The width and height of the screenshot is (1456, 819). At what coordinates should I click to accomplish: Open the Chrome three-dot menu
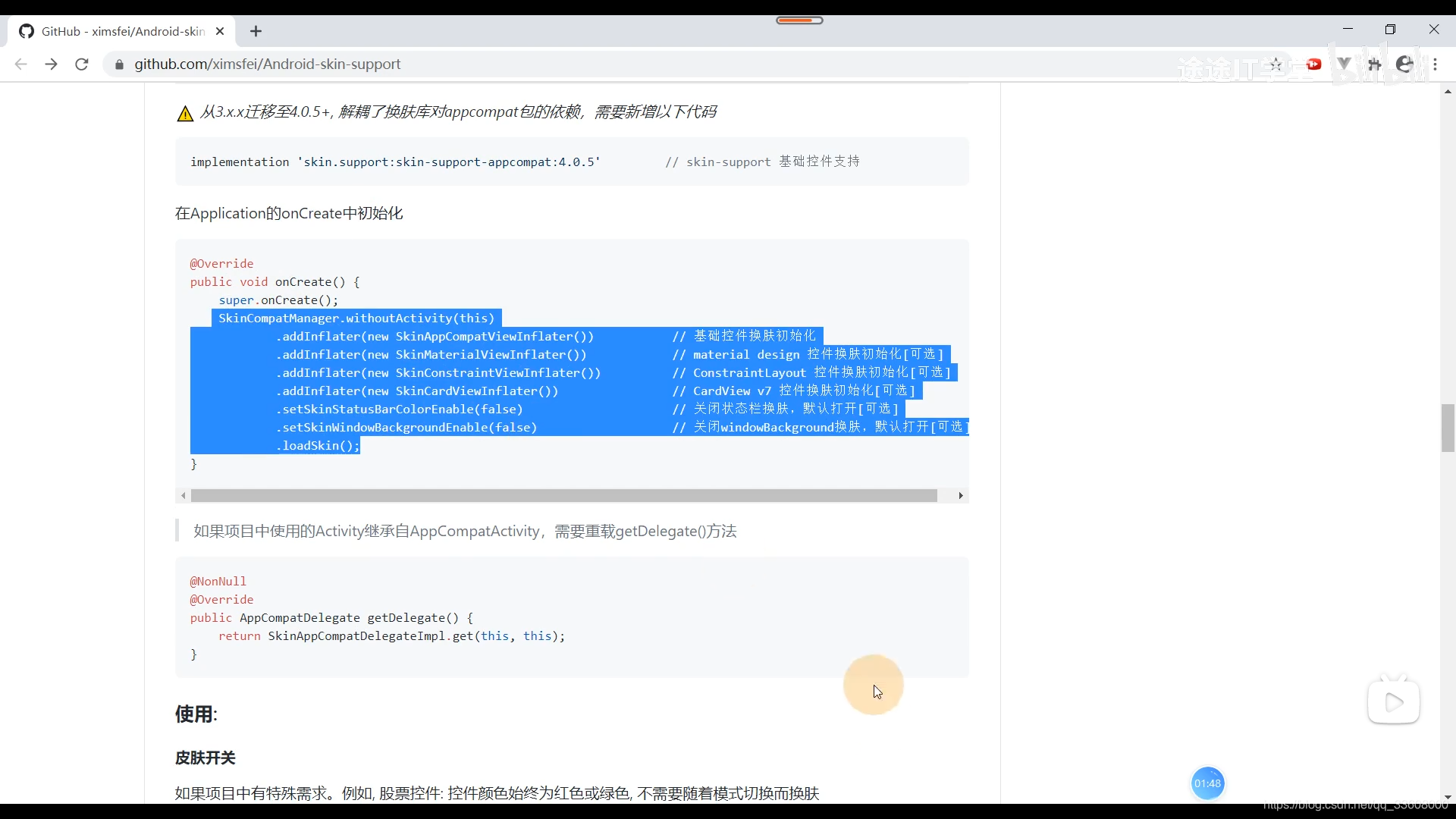(x=1436, y=64)
